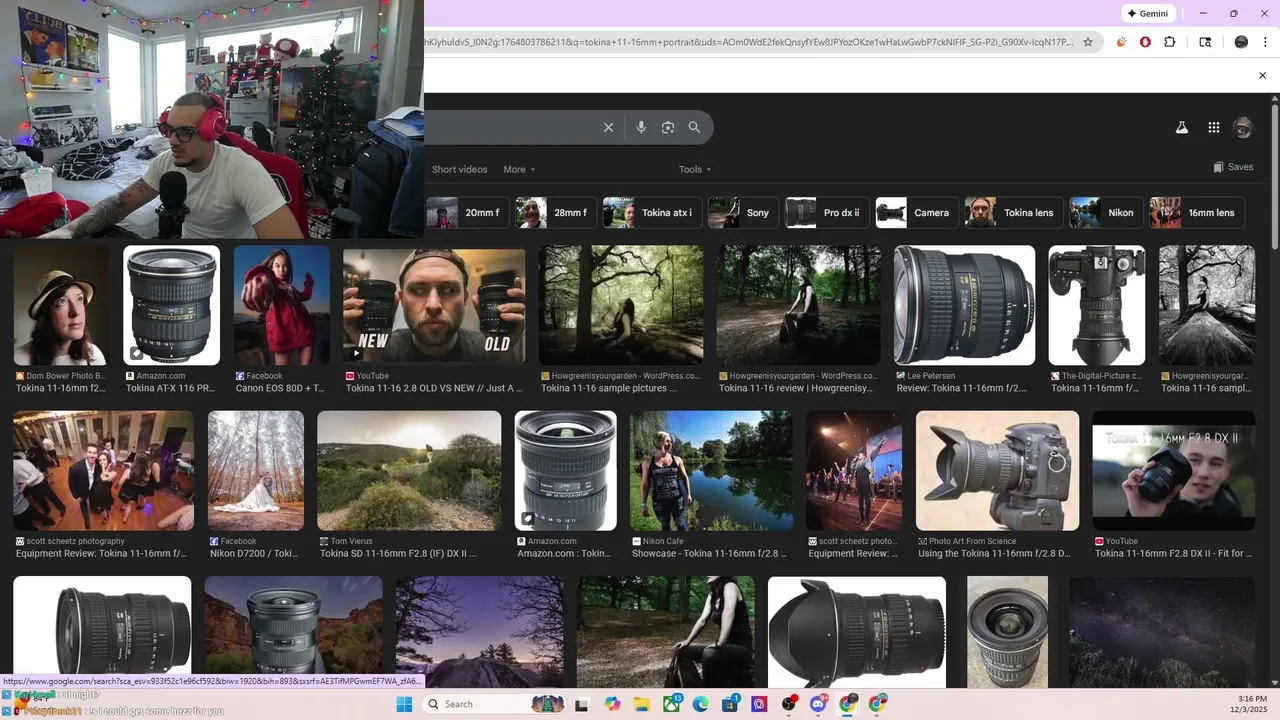This screenshot has height=720, width=1280.
Task: Open Xbox app from the taskbar
Action: 671,704
